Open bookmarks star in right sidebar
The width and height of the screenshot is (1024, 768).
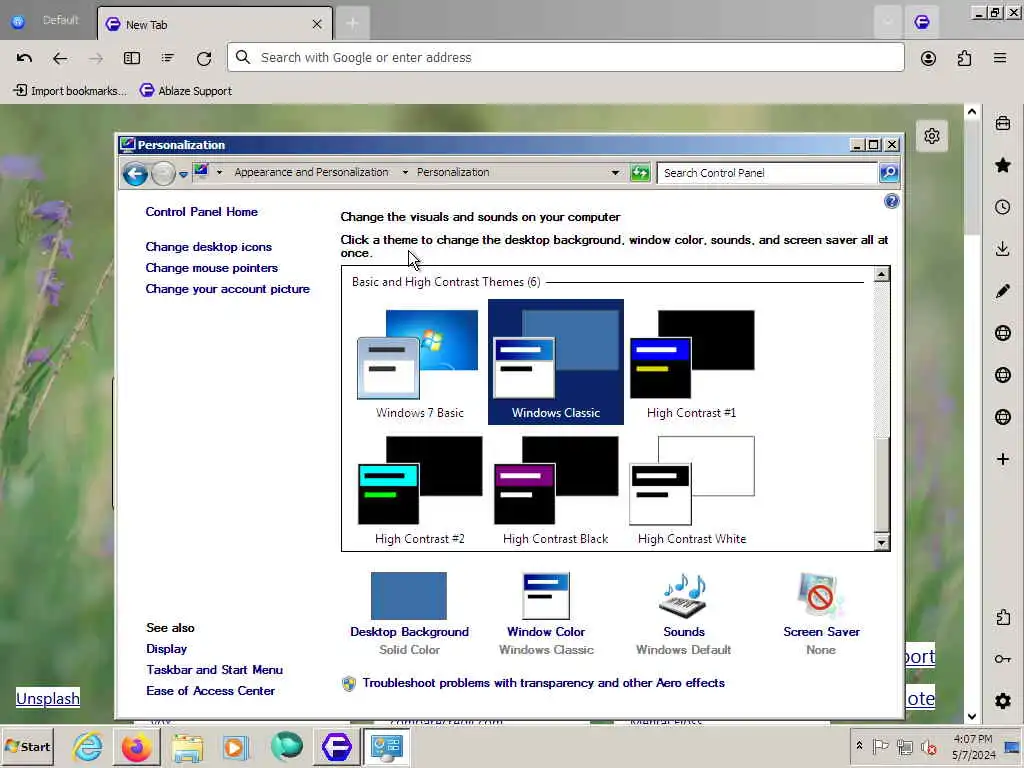coord(1003,165)
